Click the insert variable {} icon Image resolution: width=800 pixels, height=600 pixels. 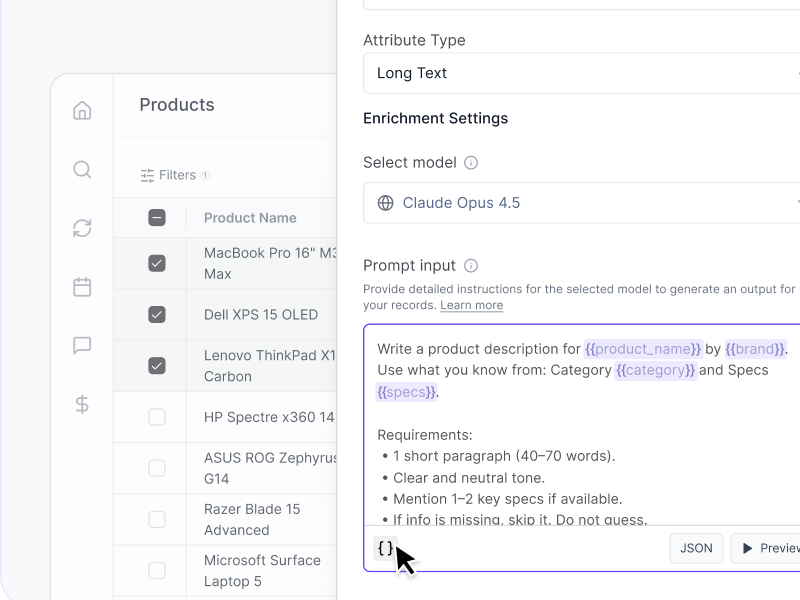[x=384, y=547]
